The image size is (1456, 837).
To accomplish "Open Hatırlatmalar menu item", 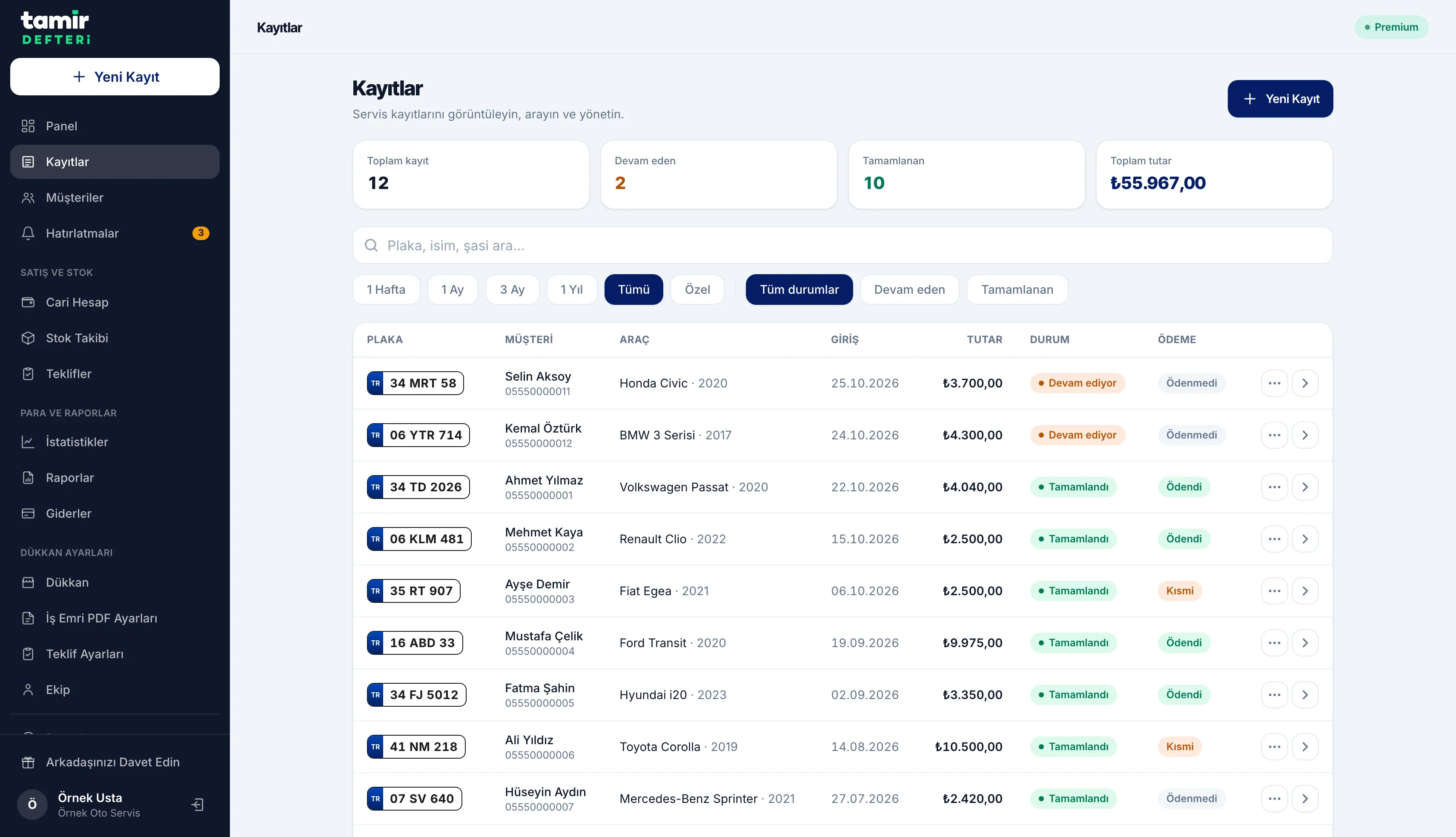I will [115, 233].
